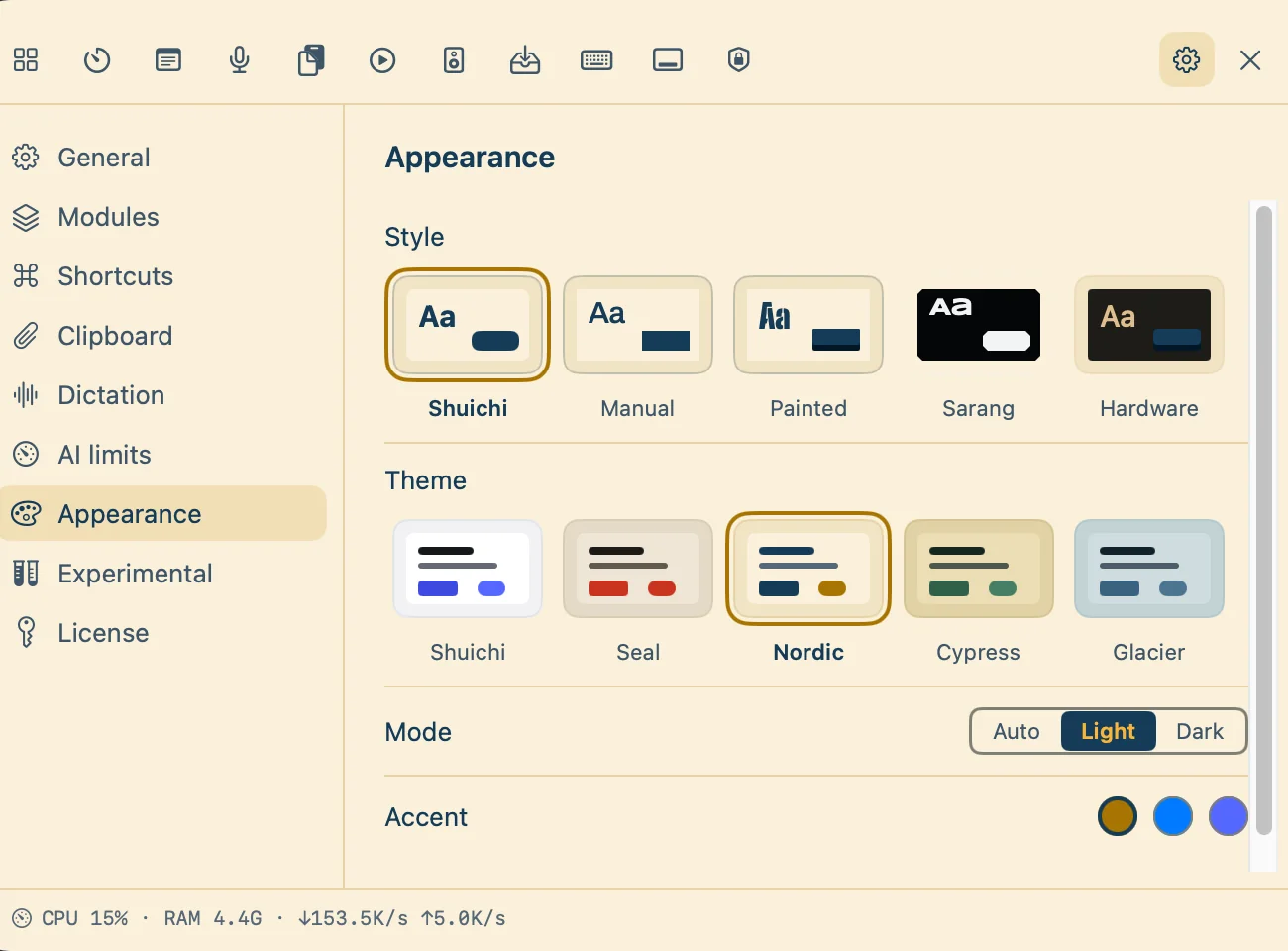Click the play circle icon in toolbar
The height and width of the screenshot is (951, 1288).
[x=382, y=60]
